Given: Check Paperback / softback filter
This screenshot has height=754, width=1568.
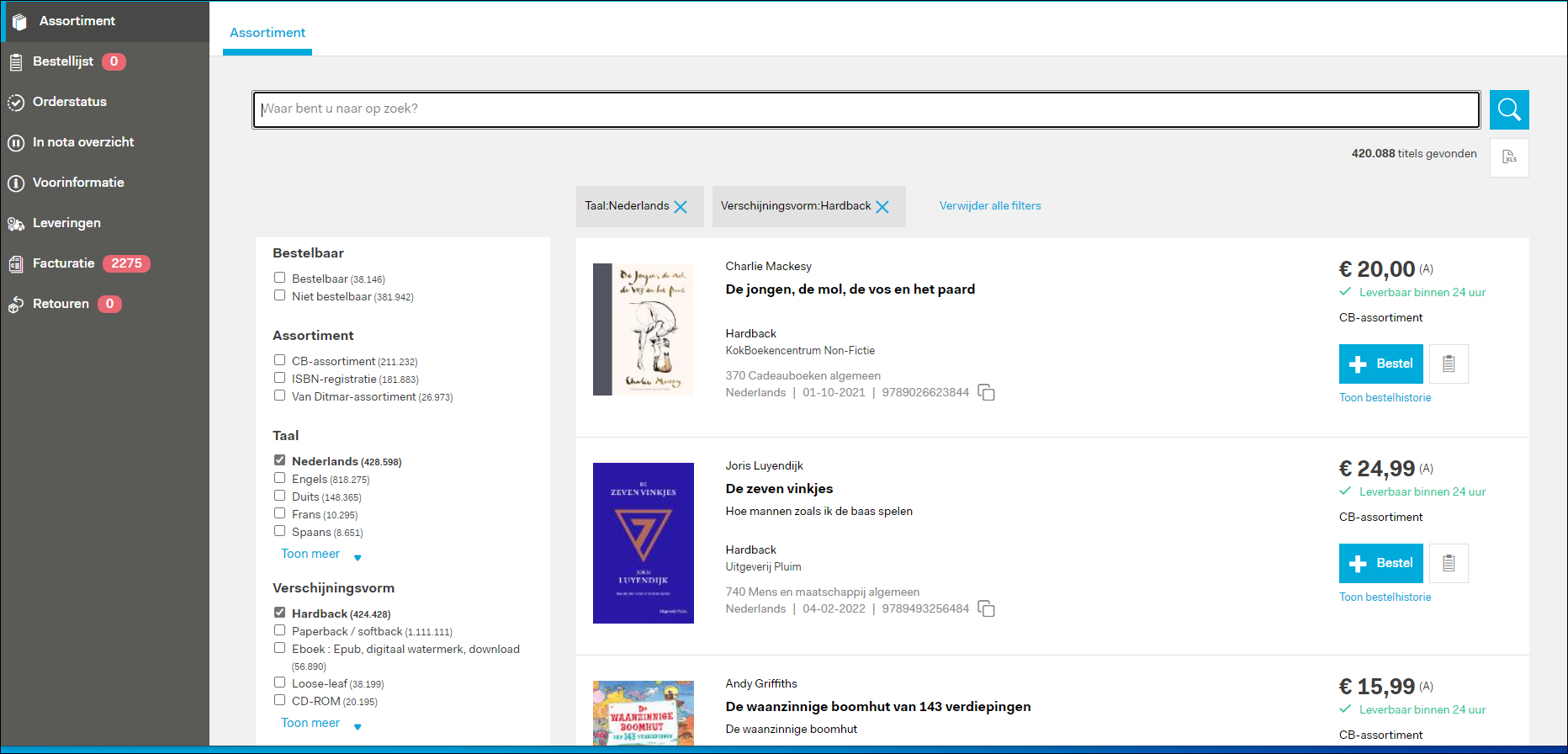Looking at the screenshot, I should click(279, 630).
